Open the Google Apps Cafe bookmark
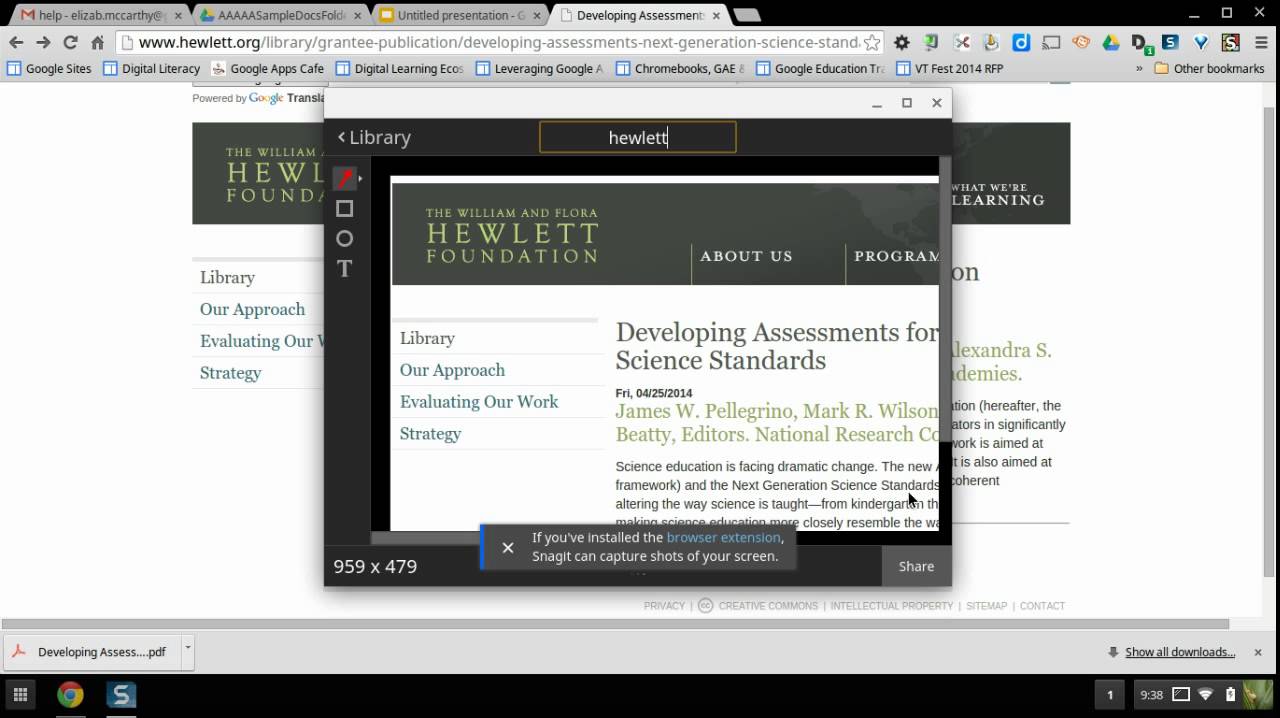This screenshot has width=1280, height=718. click(x=268, y=69)
